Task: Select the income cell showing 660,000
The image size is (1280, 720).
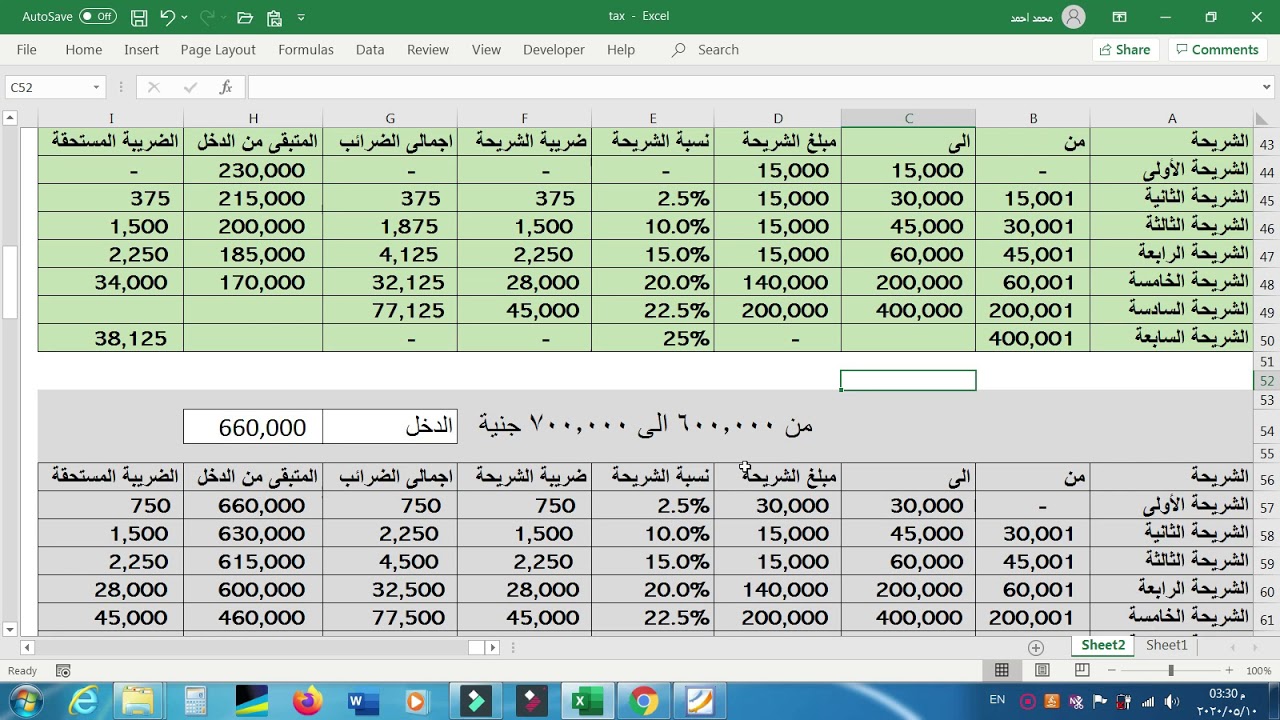Action: click(x=253, y=427)
